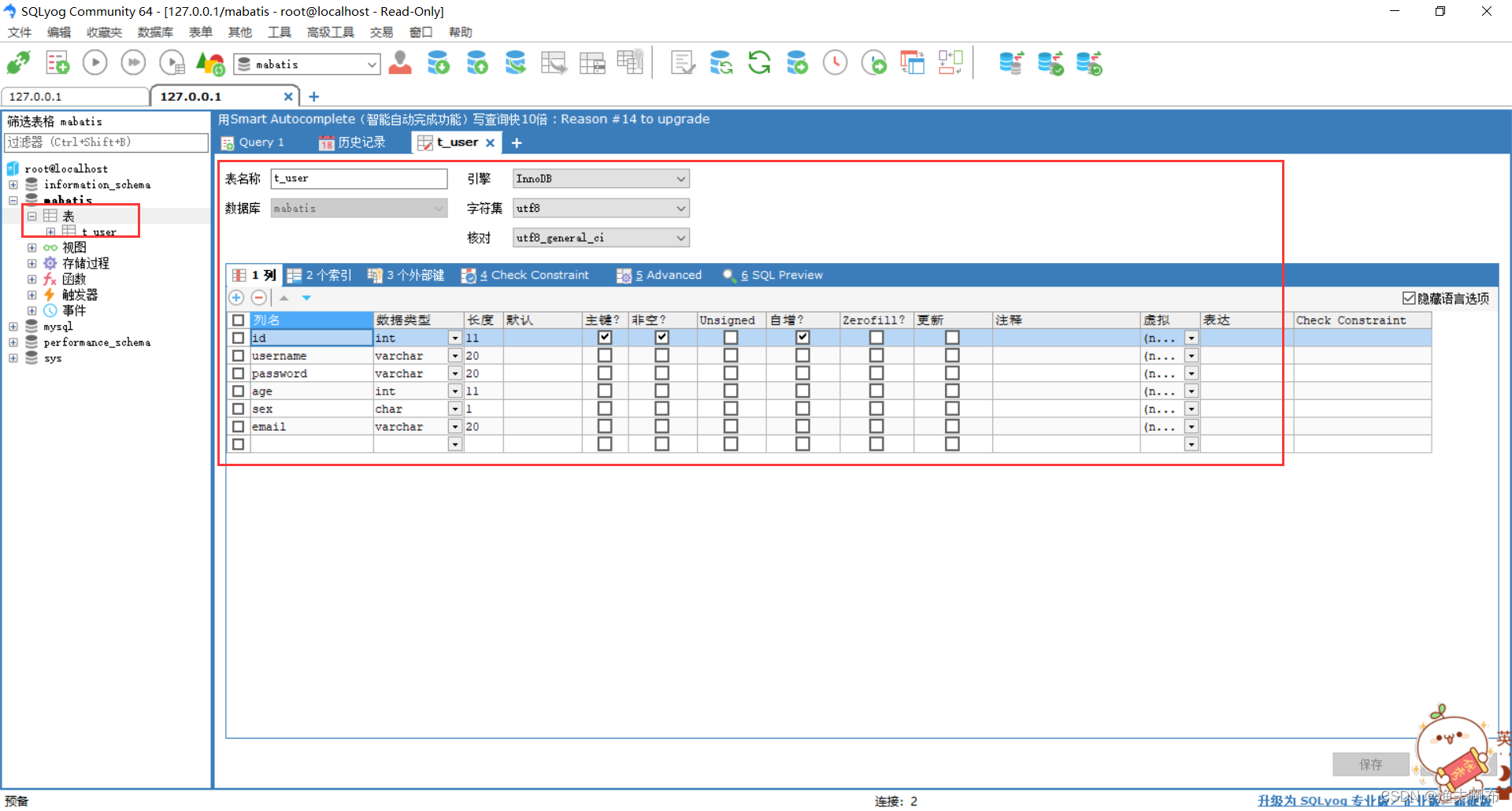Click the upgrade to SQLyog professional link
This screenshot has height=811, width=1512.
click(1374, 800)
